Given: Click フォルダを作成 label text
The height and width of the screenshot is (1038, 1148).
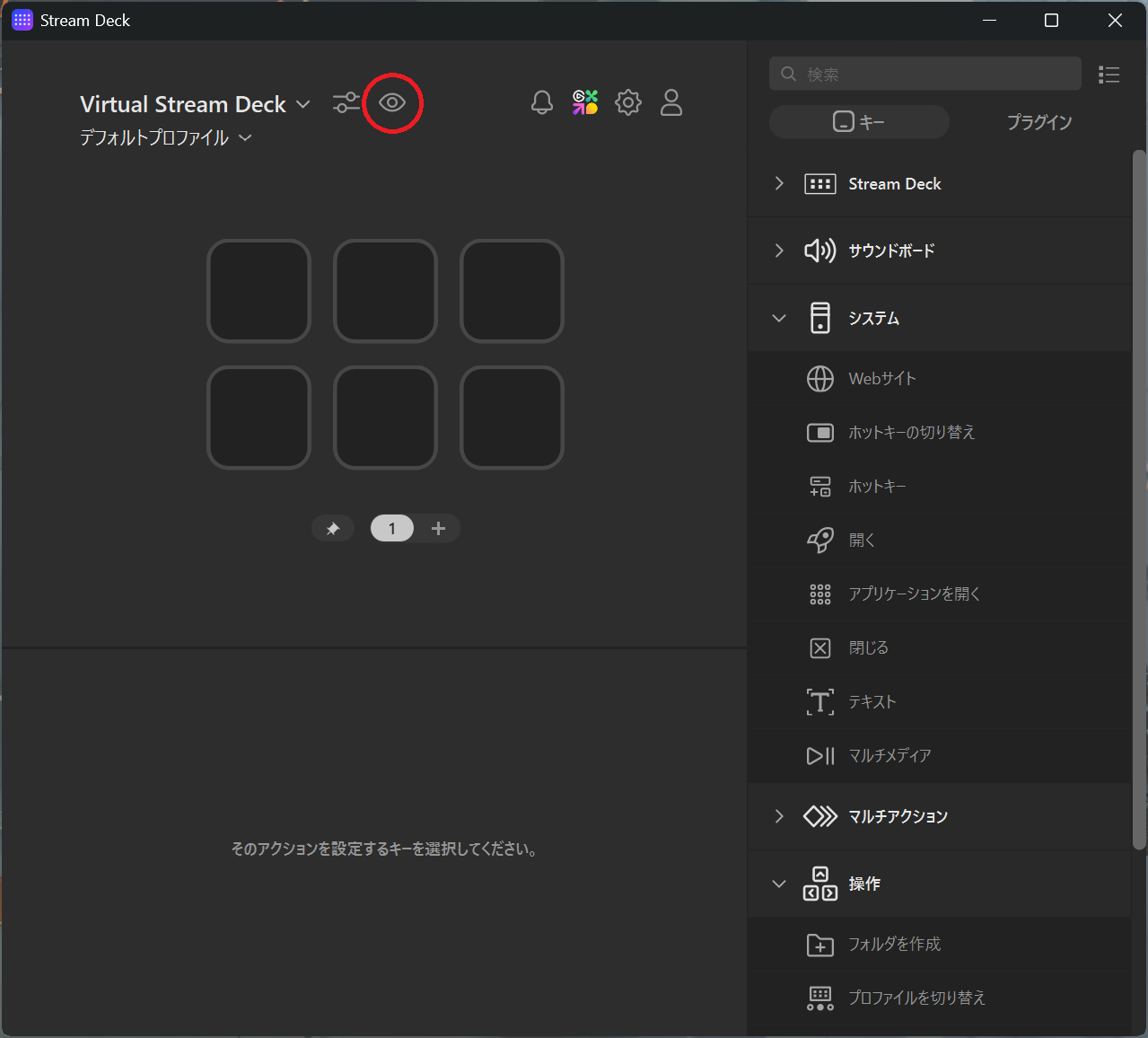Looking at the screenshot, I should click(x=895, y=945).
